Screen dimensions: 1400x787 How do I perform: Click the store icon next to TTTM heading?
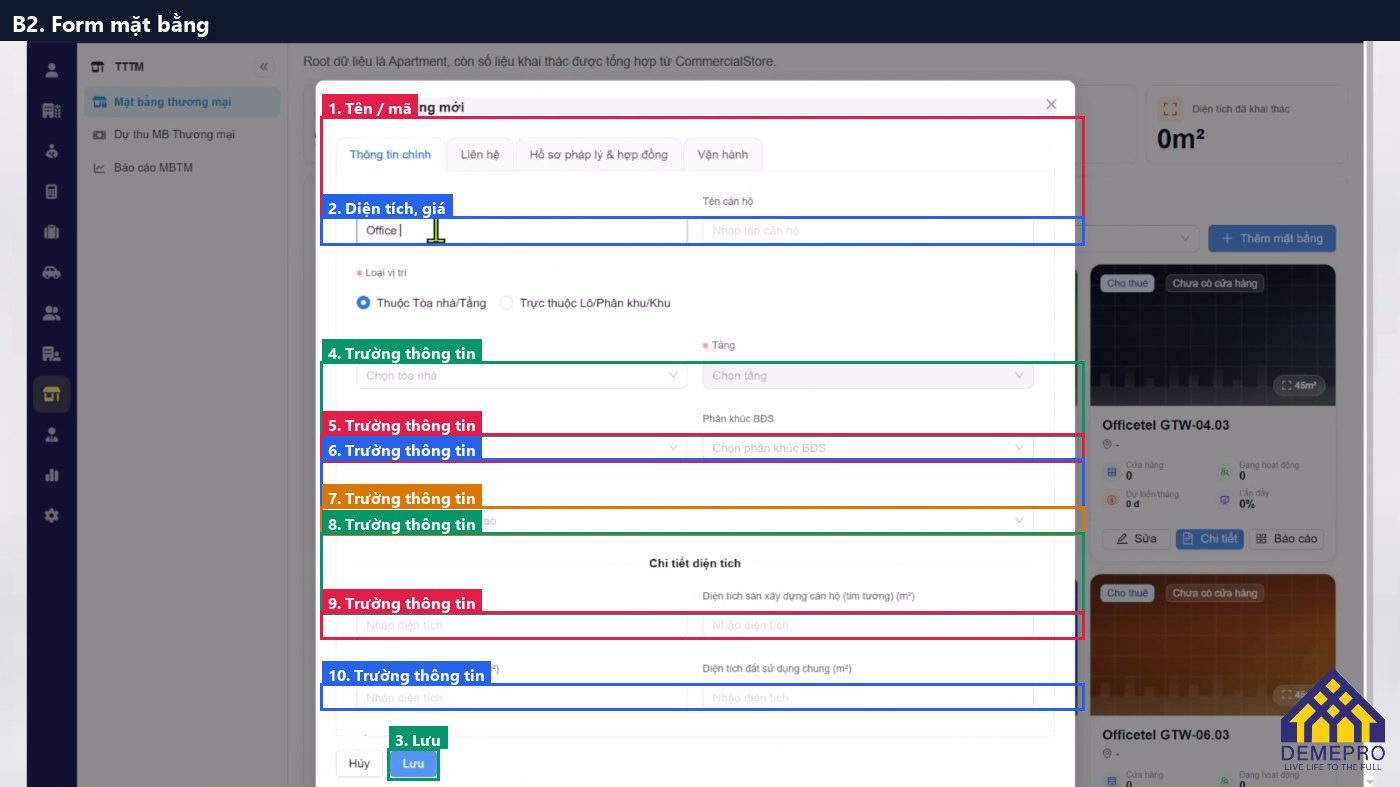pyautogui.click(x=97, y=67)
